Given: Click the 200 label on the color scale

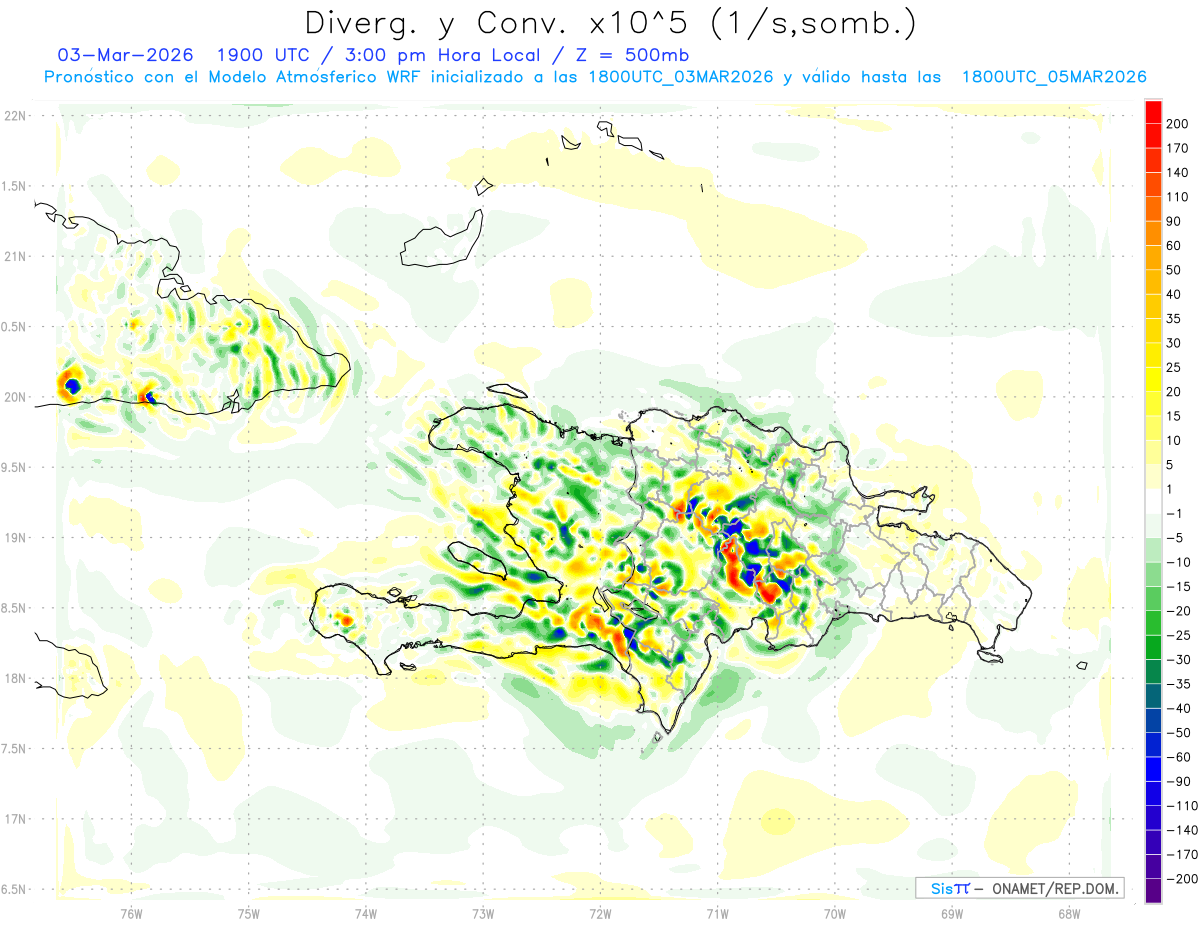Looking at the screenshot, I should coord(1177,123).
